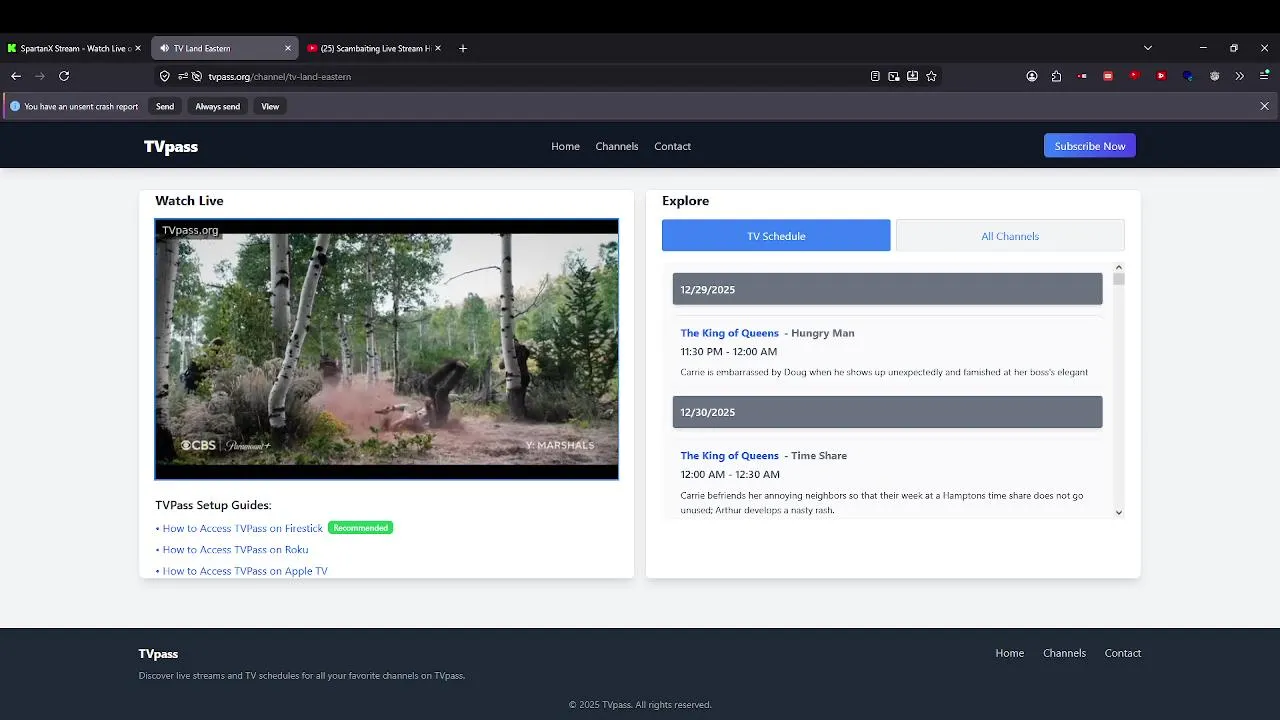Send the unsent crash report
This screenshot has width=1280, height=720.
coord(165,106)
